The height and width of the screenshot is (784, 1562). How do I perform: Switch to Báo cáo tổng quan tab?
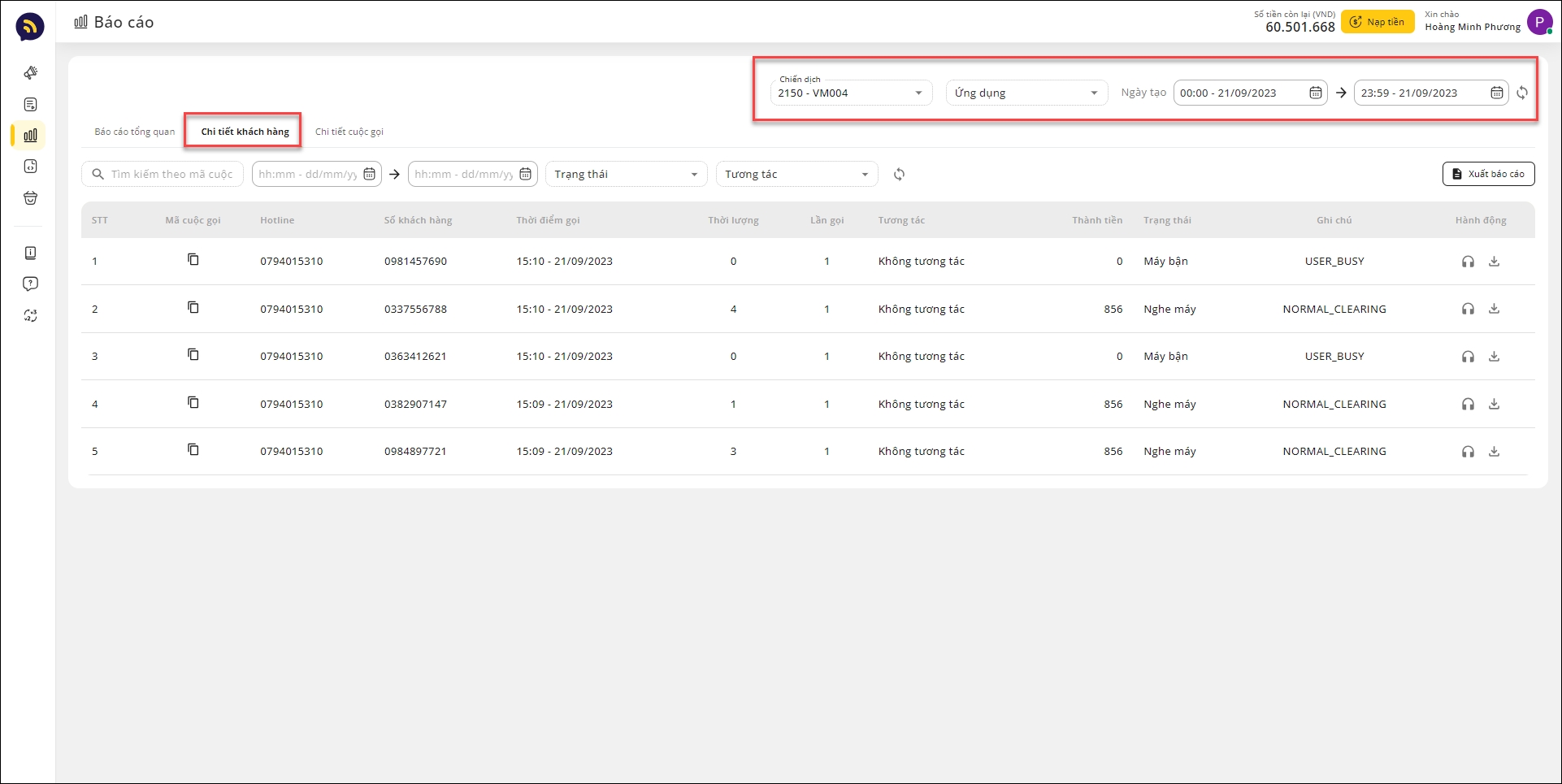click(x=135, y=132)
